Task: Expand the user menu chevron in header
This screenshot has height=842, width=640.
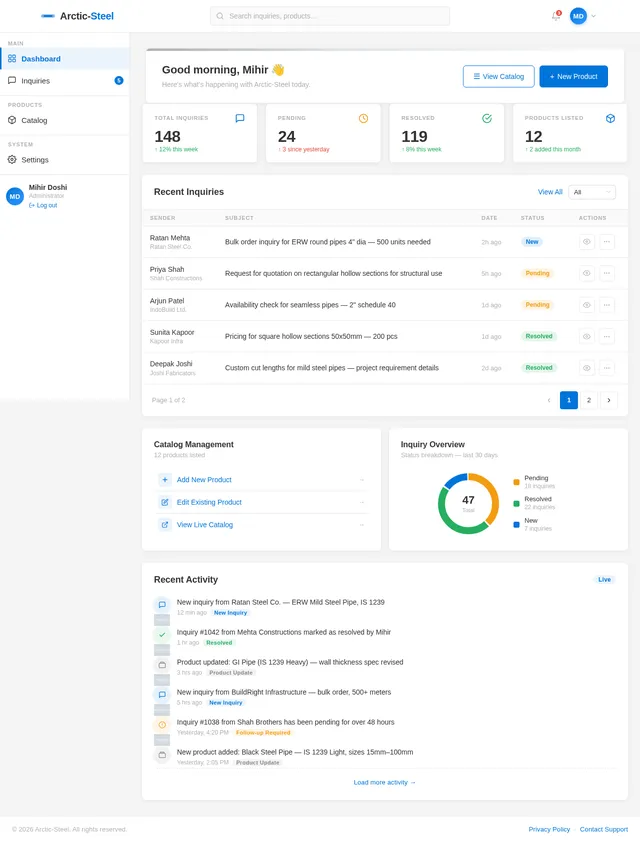Action: [x=593, y=16]
